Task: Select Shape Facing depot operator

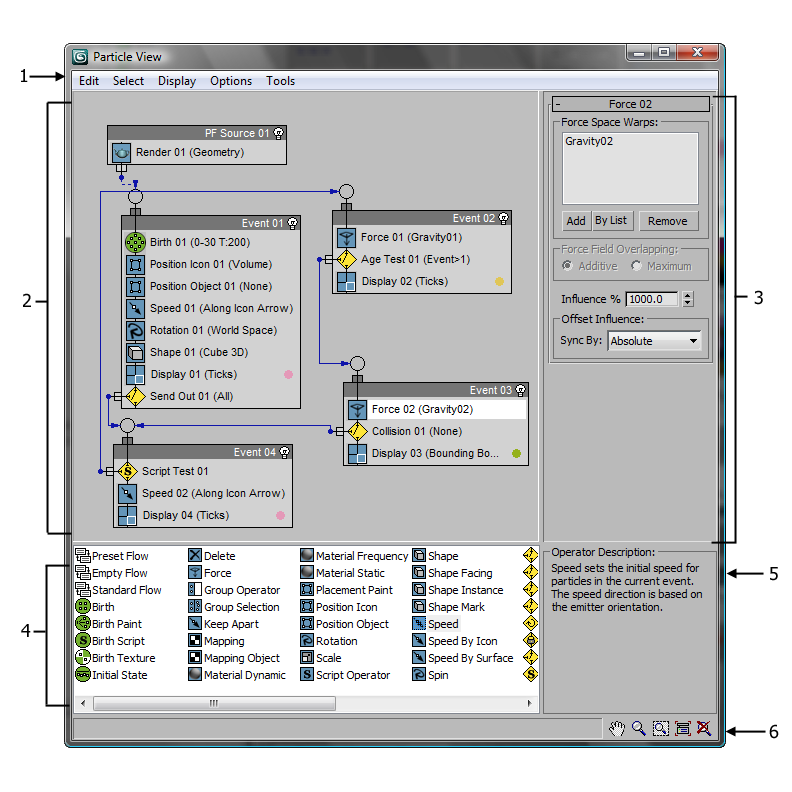Action: 452,573
